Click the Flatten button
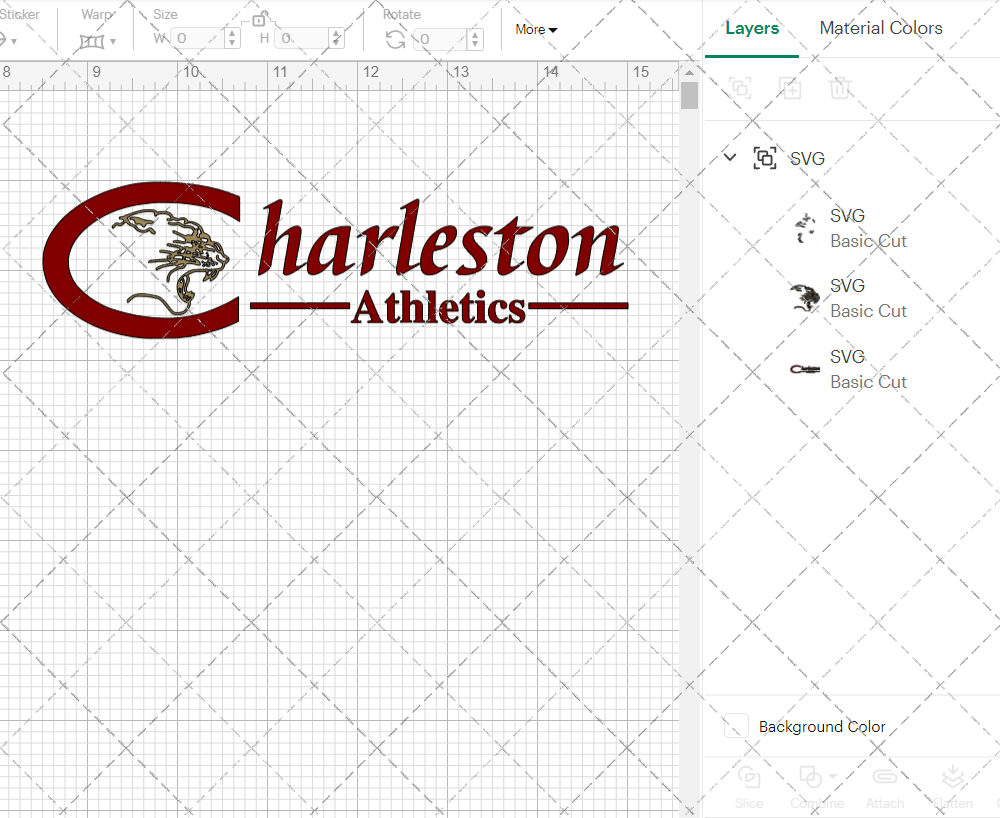1000x818 pixels. click(953, 787)
